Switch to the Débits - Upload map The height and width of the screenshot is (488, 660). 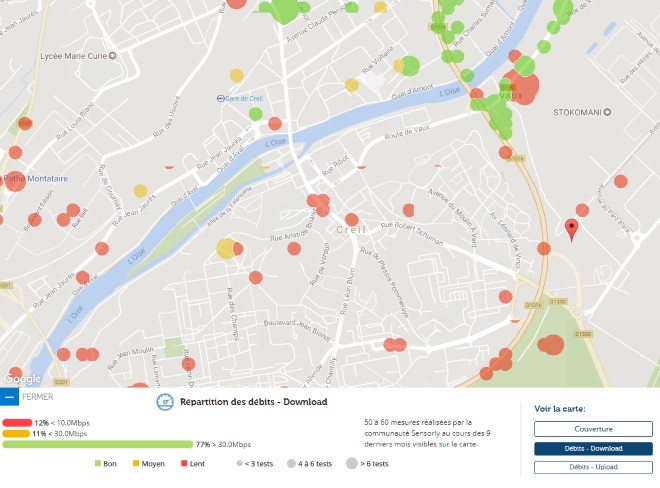tap(592, 467)
